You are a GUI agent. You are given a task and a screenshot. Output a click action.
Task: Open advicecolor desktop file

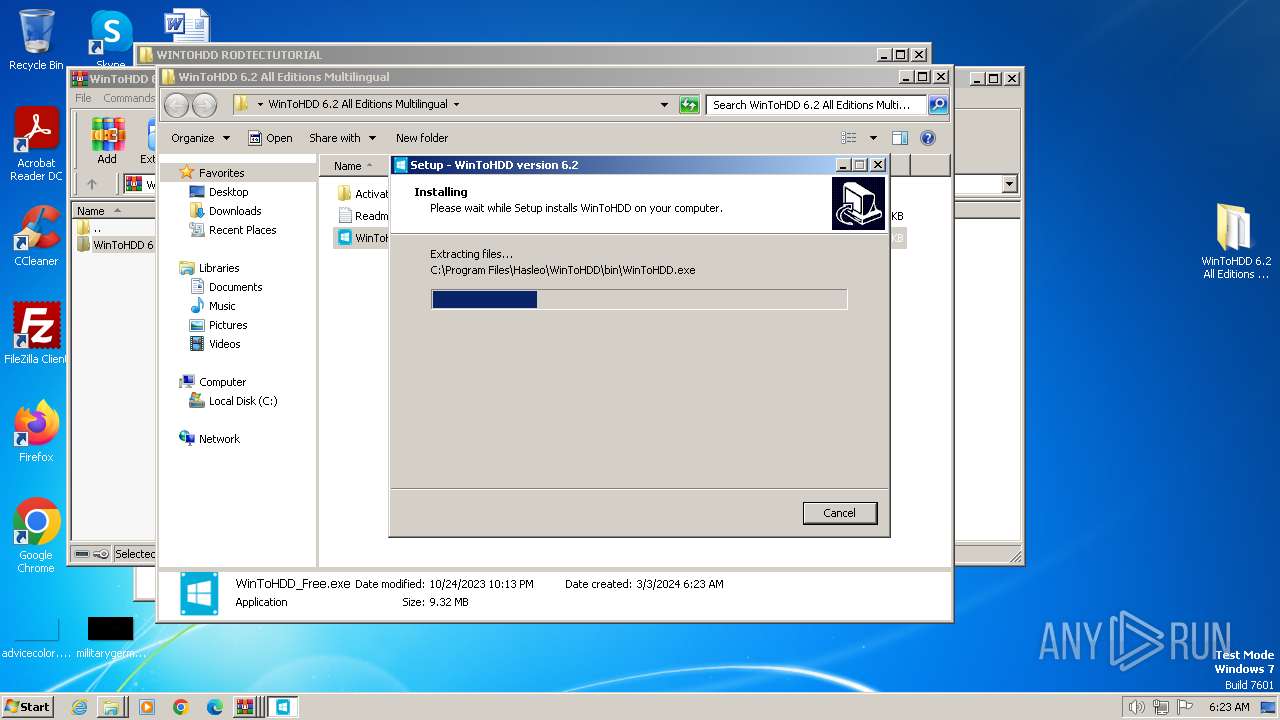pos(36,638)
